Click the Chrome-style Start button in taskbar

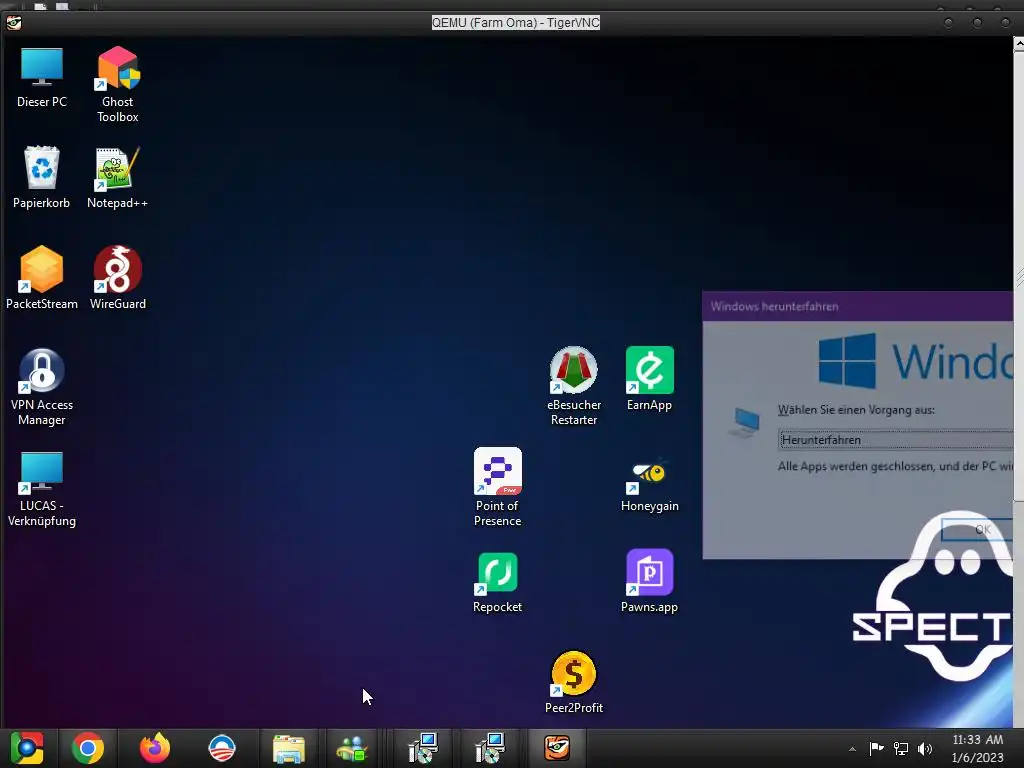pyautogui.click(x=27, y=748)
